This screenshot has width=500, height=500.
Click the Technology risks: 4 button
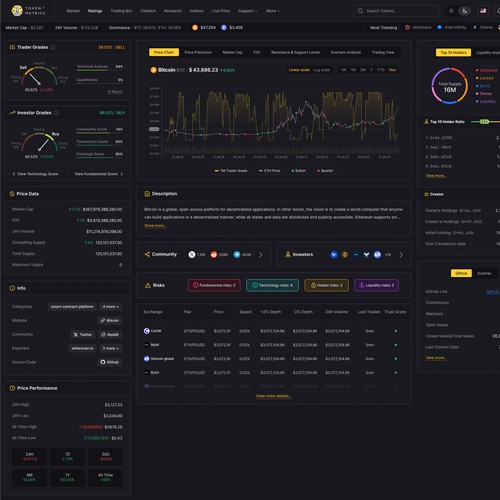[272, 285]
